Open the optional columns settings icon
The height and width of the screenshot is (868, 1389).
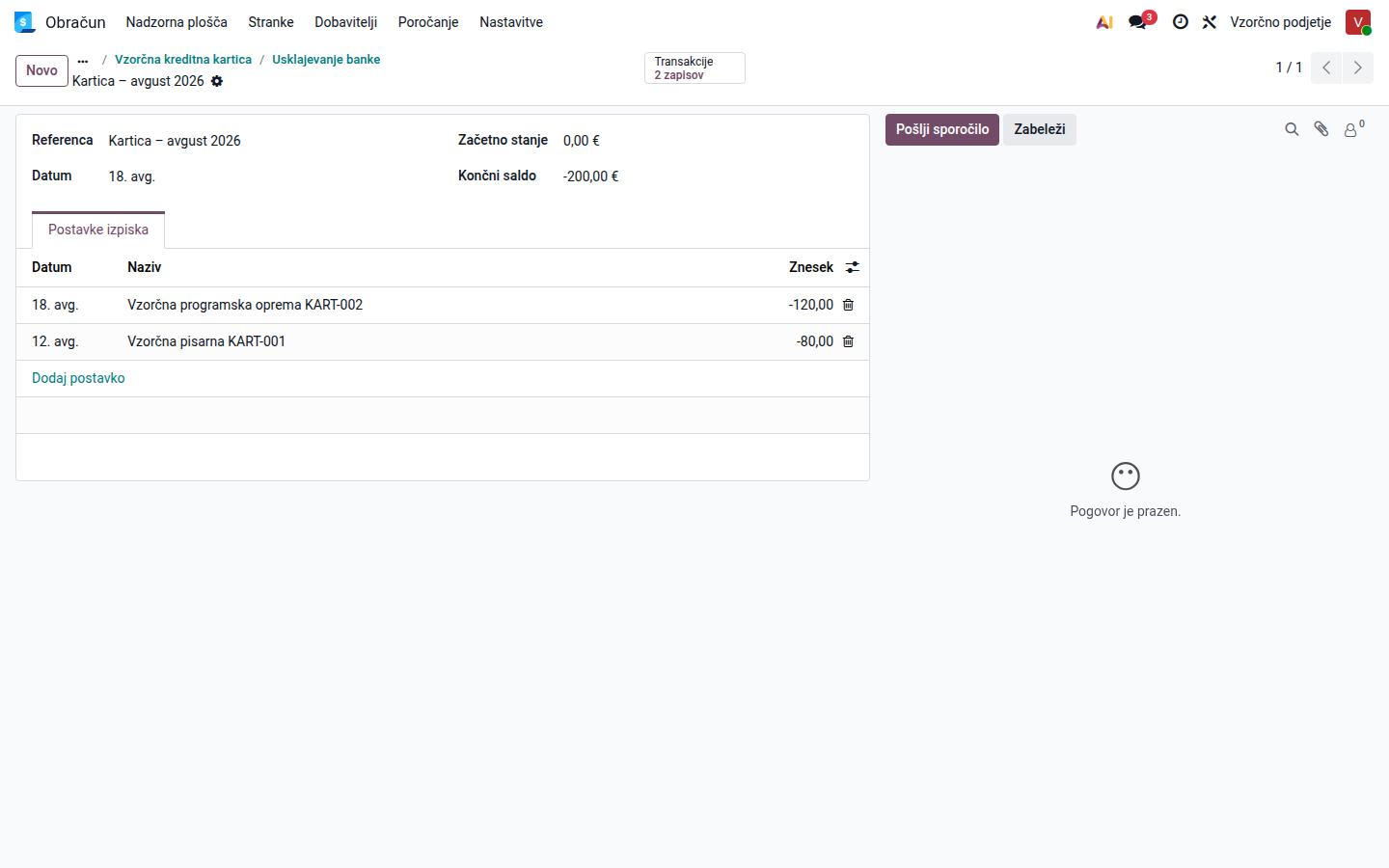coord(853,267)
